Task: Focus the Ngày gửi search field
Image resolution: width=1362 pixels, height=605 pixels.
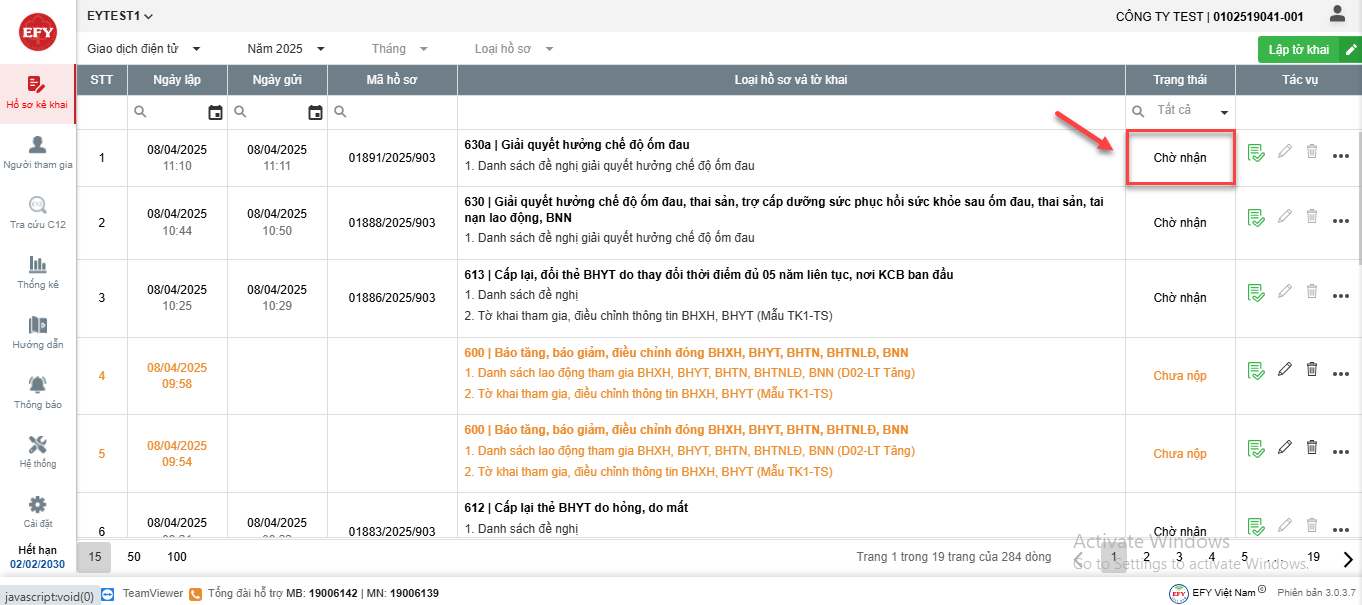Action: pos(276,112)
